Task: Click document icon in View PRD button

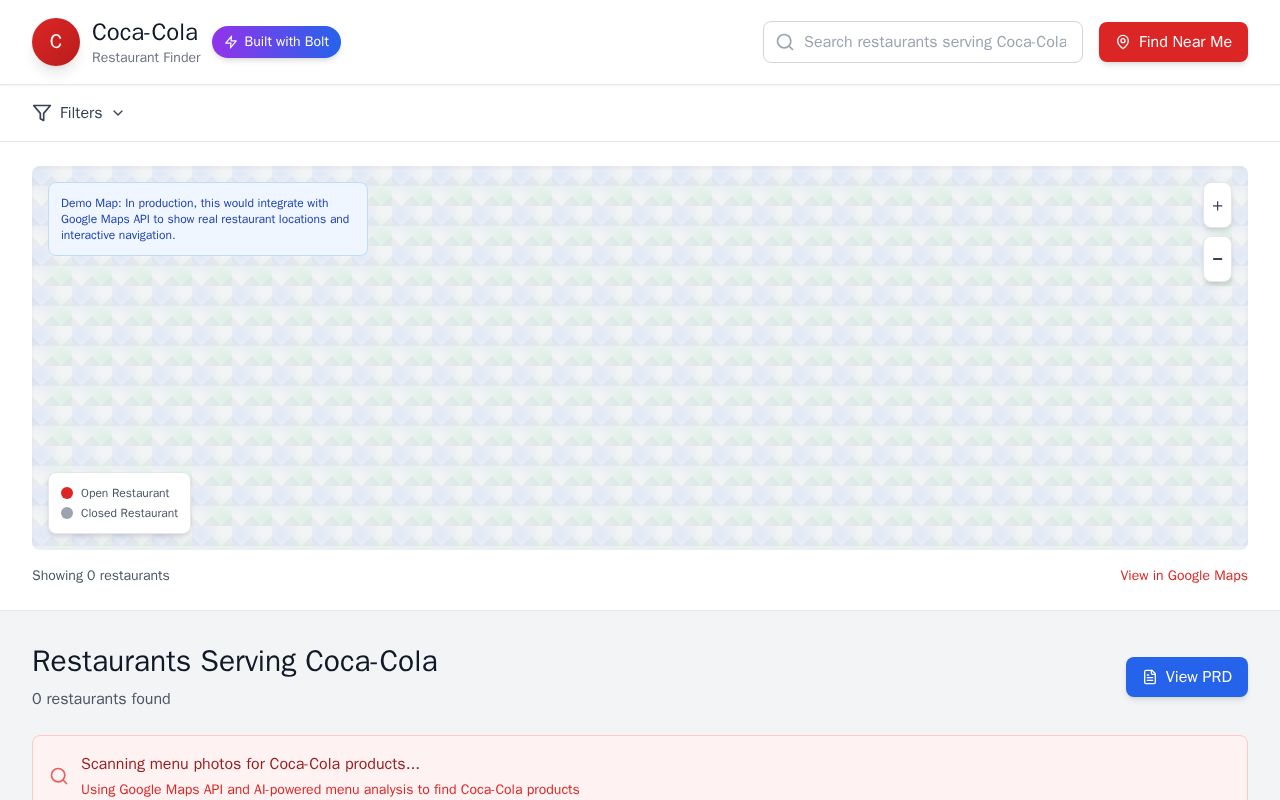Action: tap(1150, 677)
